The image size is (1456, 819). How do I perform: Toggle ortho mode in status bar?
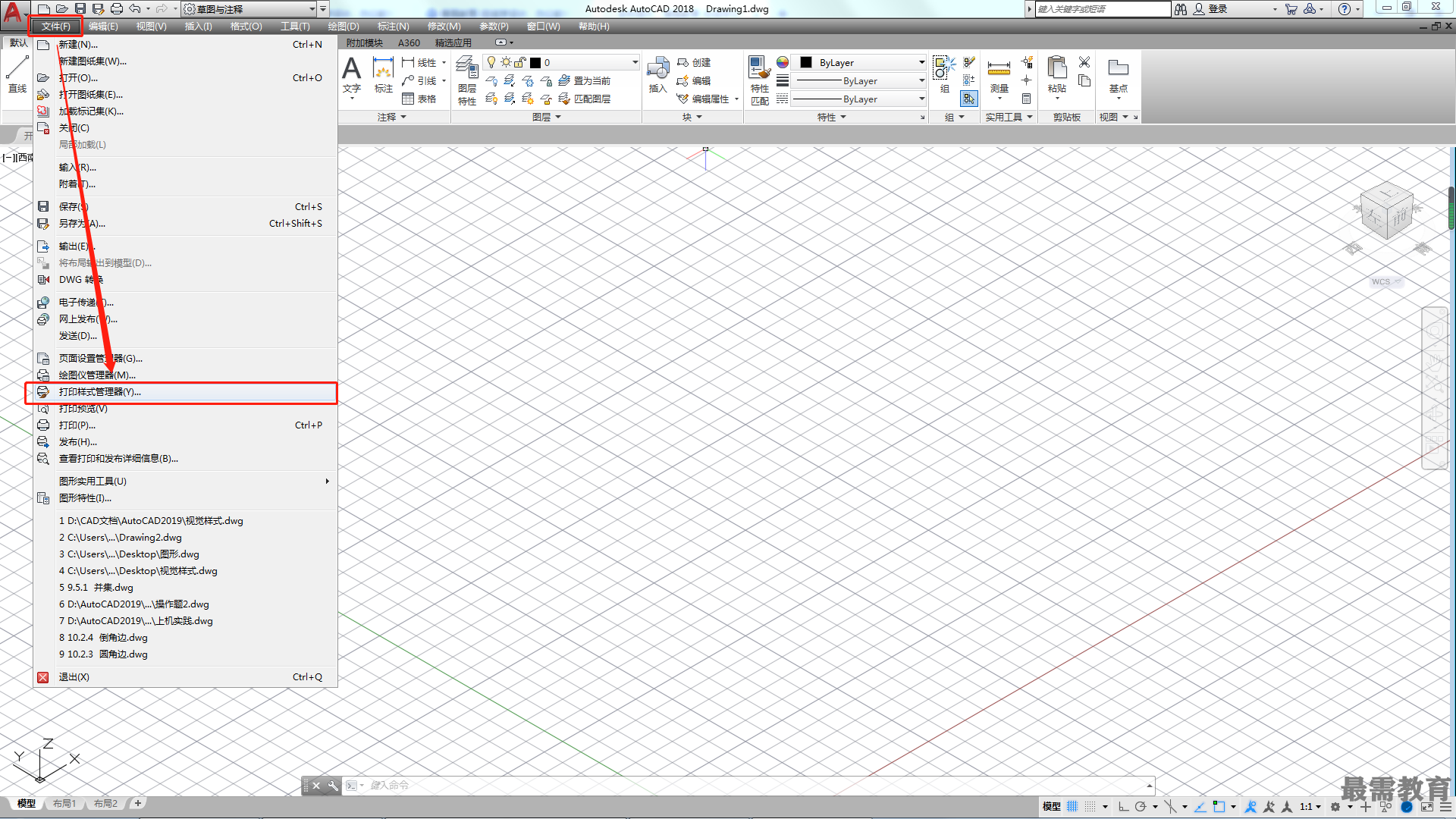[x=1123, y=807]
